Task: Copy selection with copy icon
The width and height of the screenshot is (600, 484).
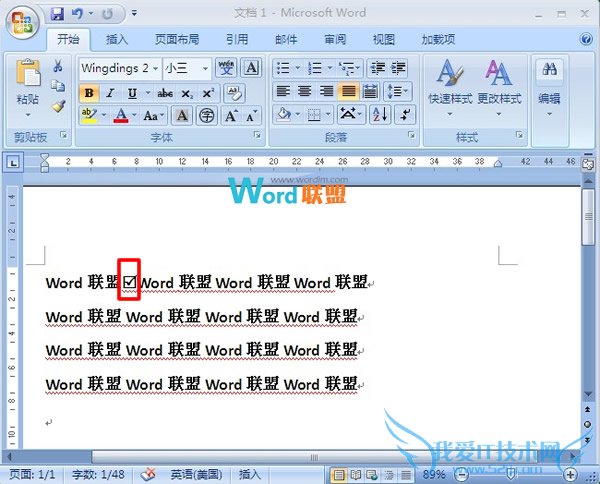Action: click(58, 86)
